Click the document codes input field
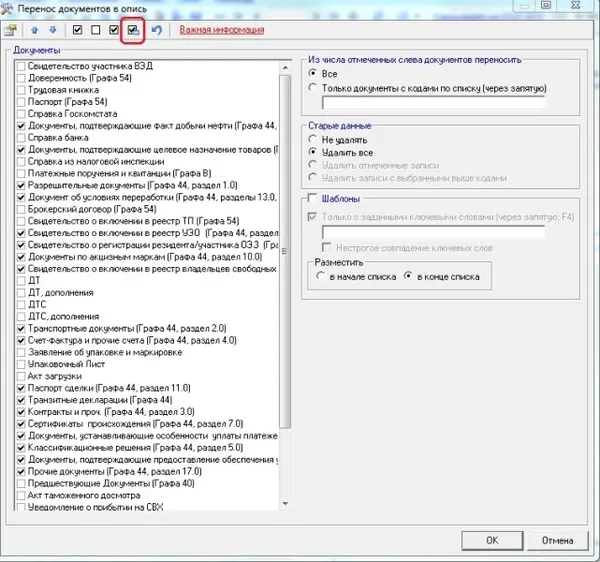The height and width of the screenshot is (562, 600). (434, 103)
